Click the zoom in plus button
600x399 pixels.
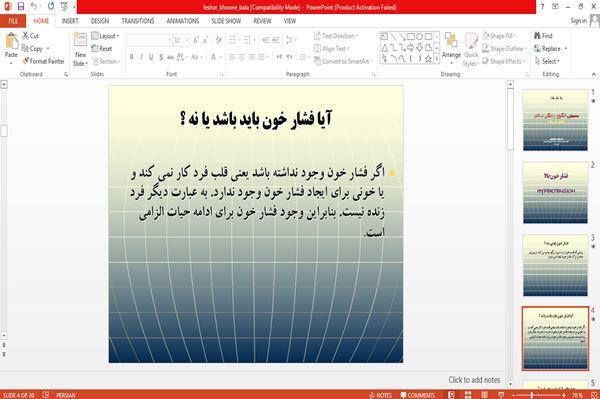tap(564, 395)
